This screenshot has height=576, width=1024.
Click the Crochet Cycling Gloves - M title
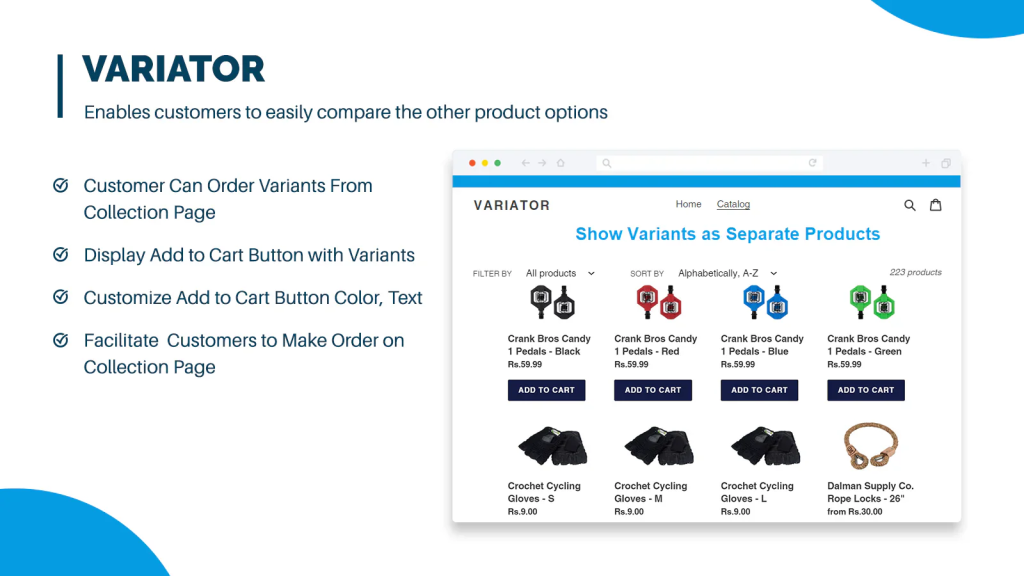pyautogui.click(x=650, y=492)
